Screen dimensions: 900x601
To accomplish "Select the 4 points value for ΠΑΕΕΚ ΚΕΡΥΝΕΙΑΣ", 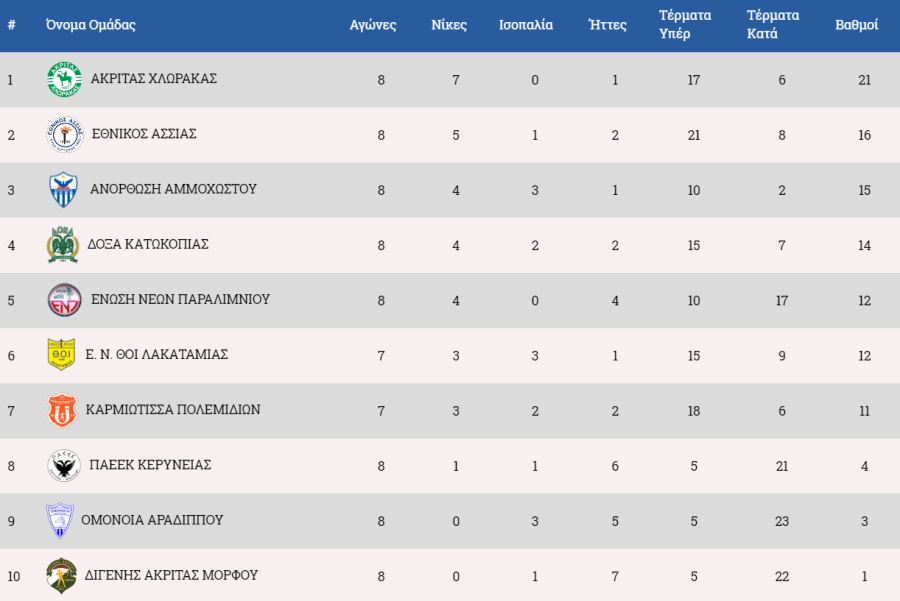I will 864,466.
